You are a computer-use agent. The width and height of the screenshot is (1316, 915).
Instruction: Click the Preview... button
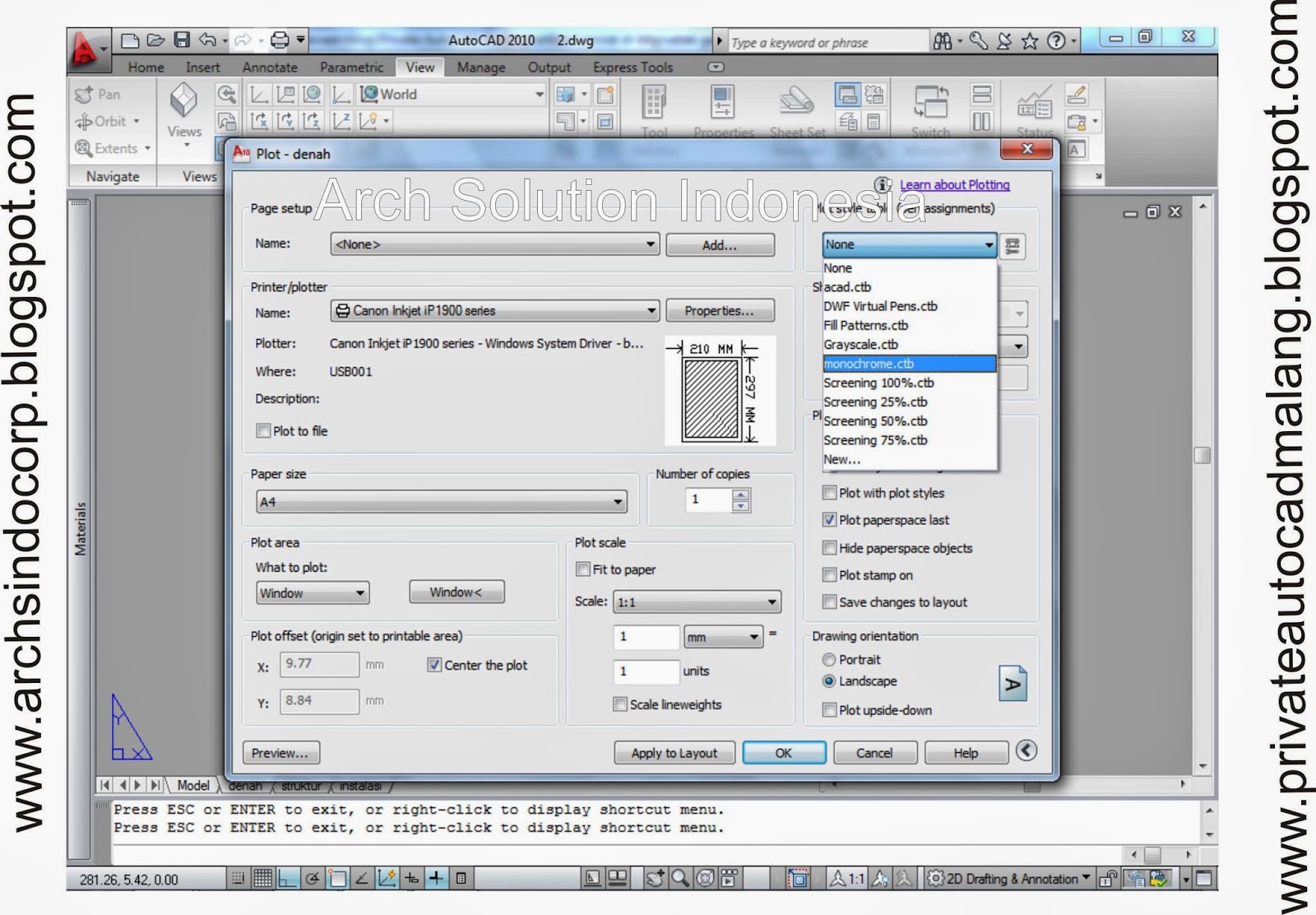(x=280, y=753)
